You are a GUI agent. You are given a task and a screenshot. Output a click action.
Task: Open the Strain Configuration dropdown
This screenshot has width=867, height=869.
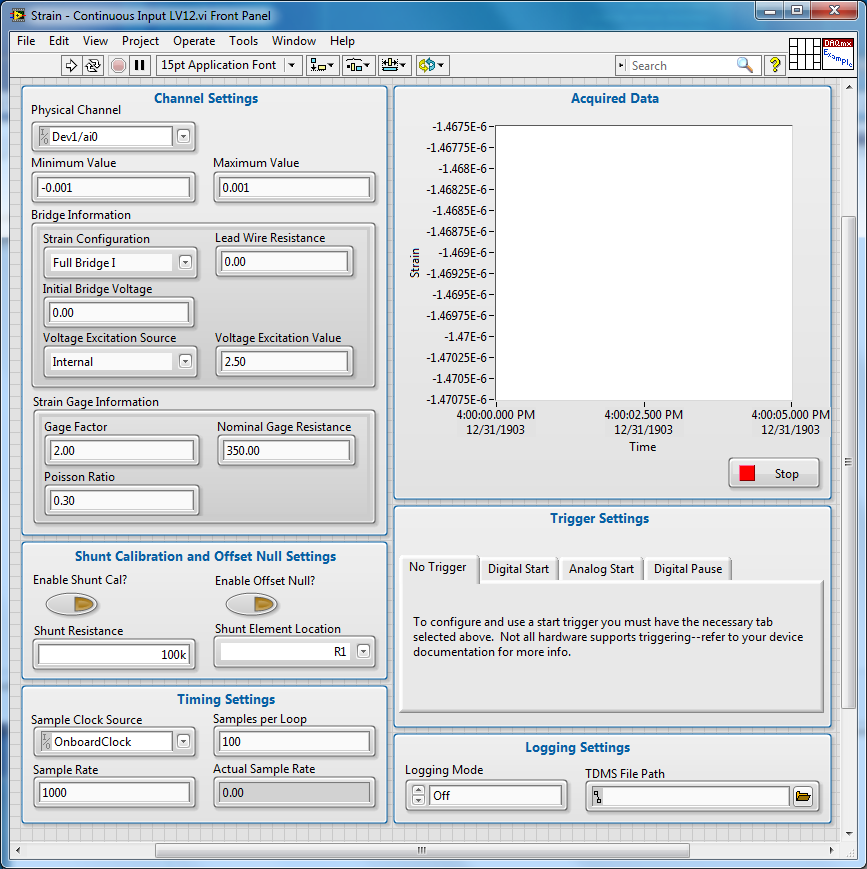(x=185, y=263)
